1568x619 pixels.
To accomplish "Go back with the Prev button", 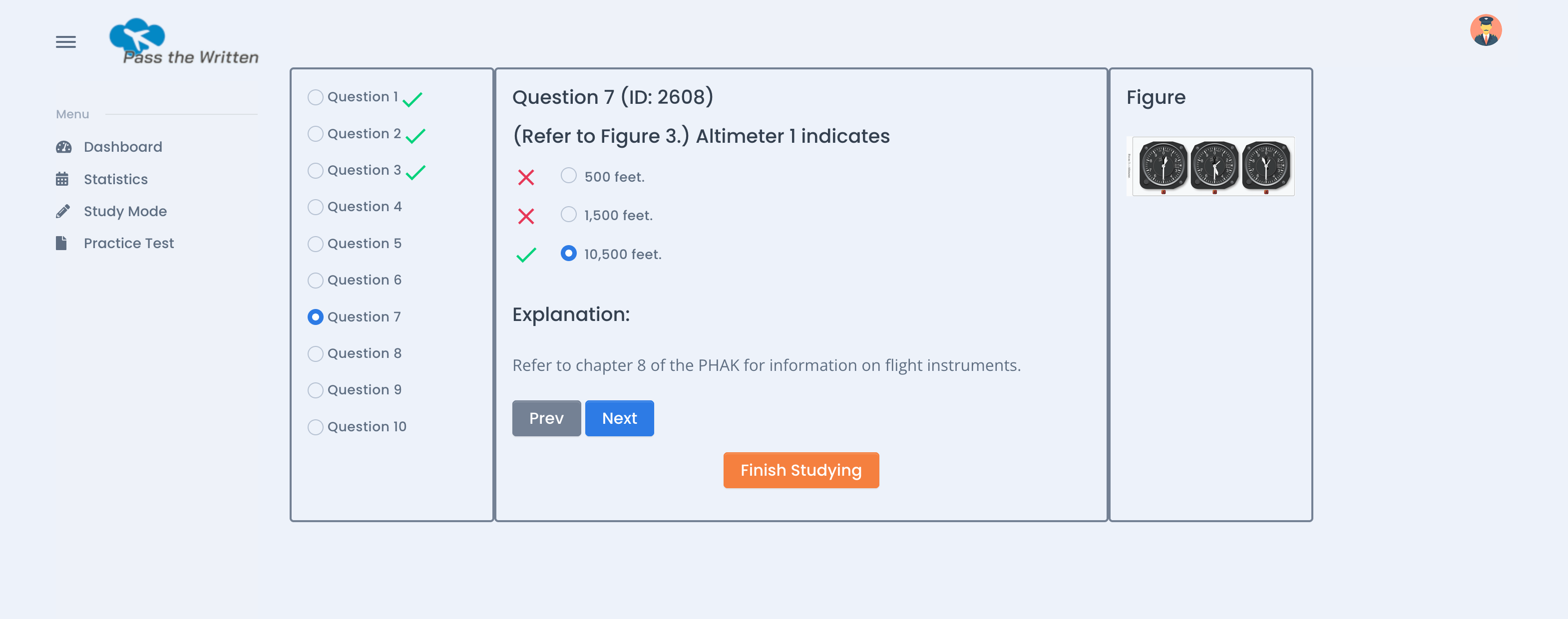I will [546, 418].
